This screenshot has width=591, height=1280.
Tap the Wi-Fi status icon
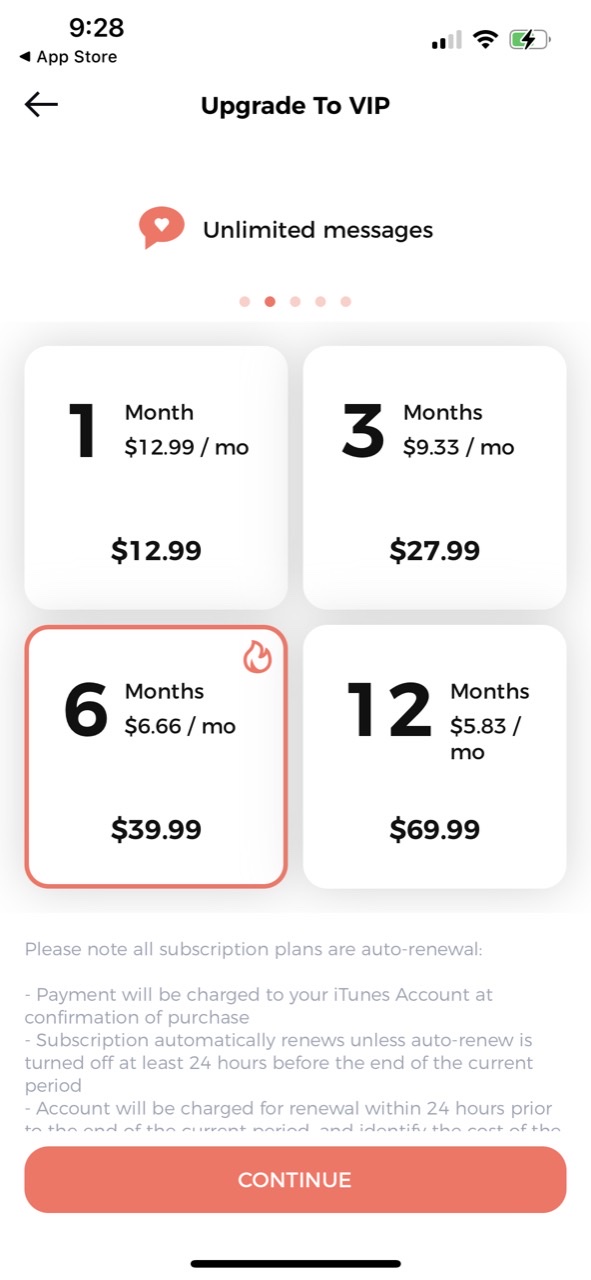click(486, 40)
